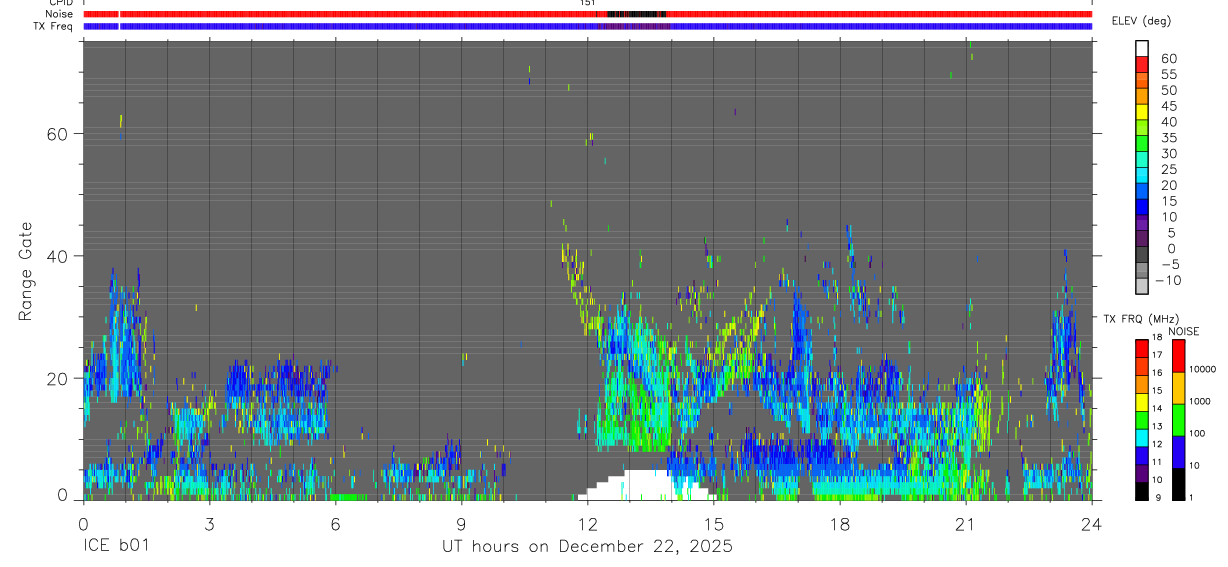The image size is (1228, 567).
Task: Click the blue TX Freq strip above the plot
Action: (x=587, y=26)
